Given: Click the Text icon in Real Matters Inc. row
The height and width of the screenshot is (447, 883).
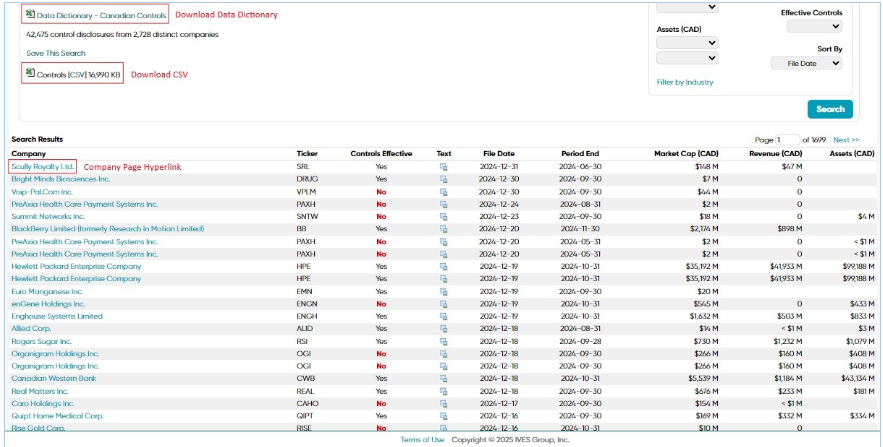Looking at the screenshot, I should pos(444,391).
